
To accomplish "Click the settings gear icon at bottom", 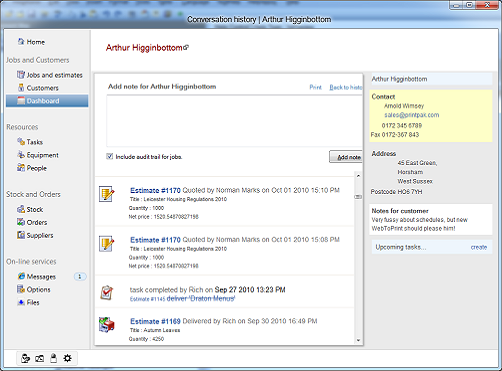I will pyautogui.click(x=68, y=358).
